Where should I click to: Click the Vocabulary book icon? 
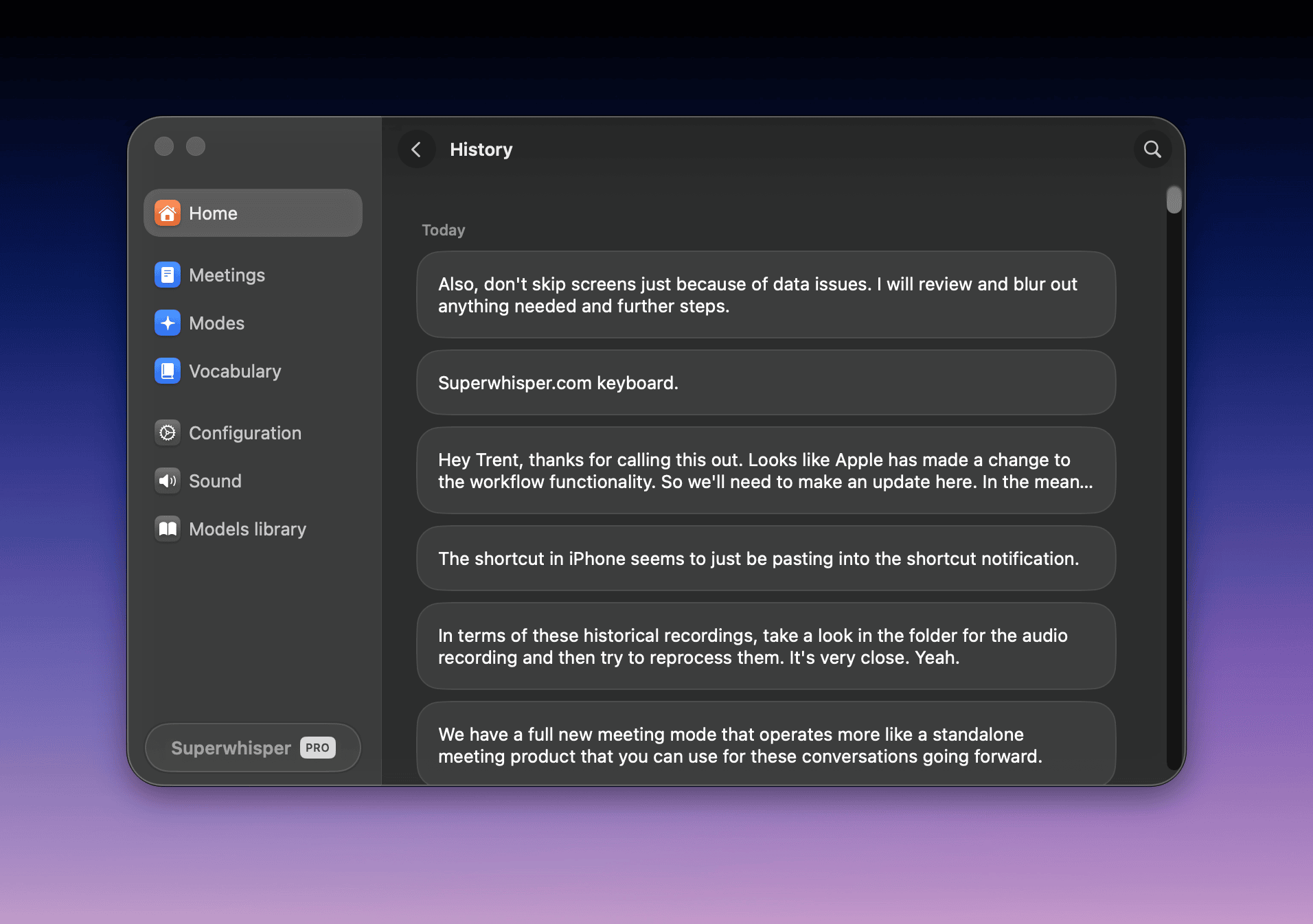pyautogui.click(x=168, y=371)
